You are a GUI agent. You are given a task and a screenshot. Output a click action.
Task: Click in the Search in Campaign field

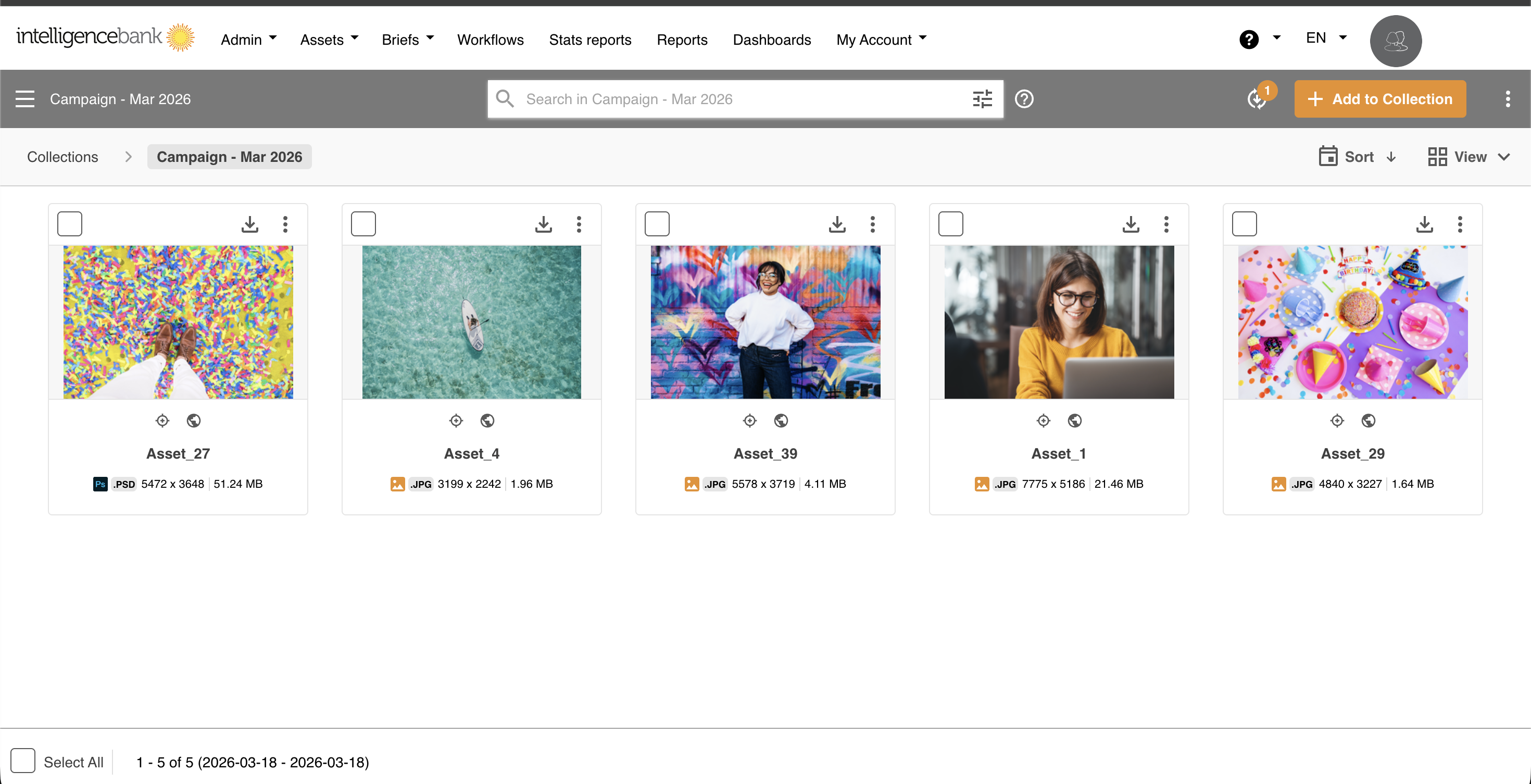(x=737, y=98)
